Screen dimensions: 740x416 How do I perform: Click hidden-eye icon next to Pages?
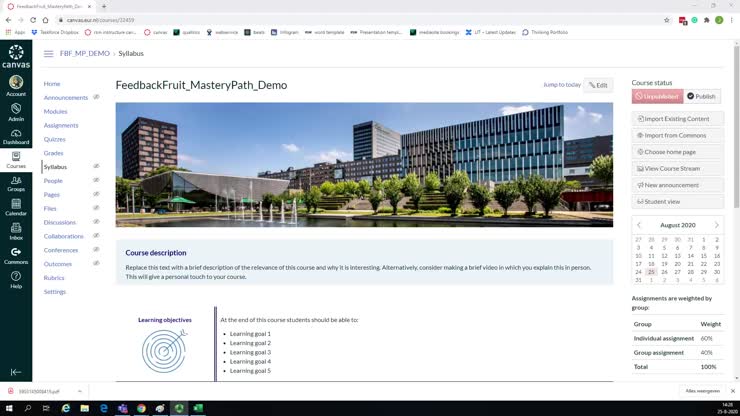tap(96, 194)
